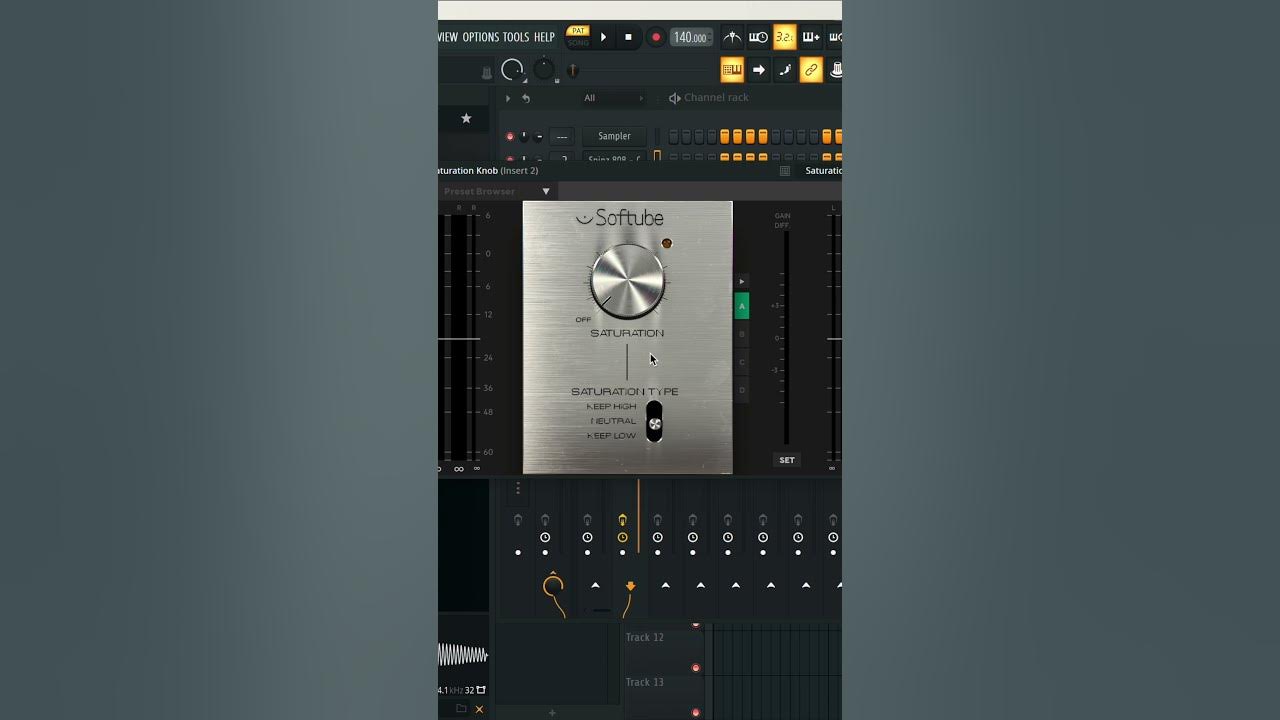Click the Saturation Type switch
The image size is (1280, 720).
tap(654, 421)
